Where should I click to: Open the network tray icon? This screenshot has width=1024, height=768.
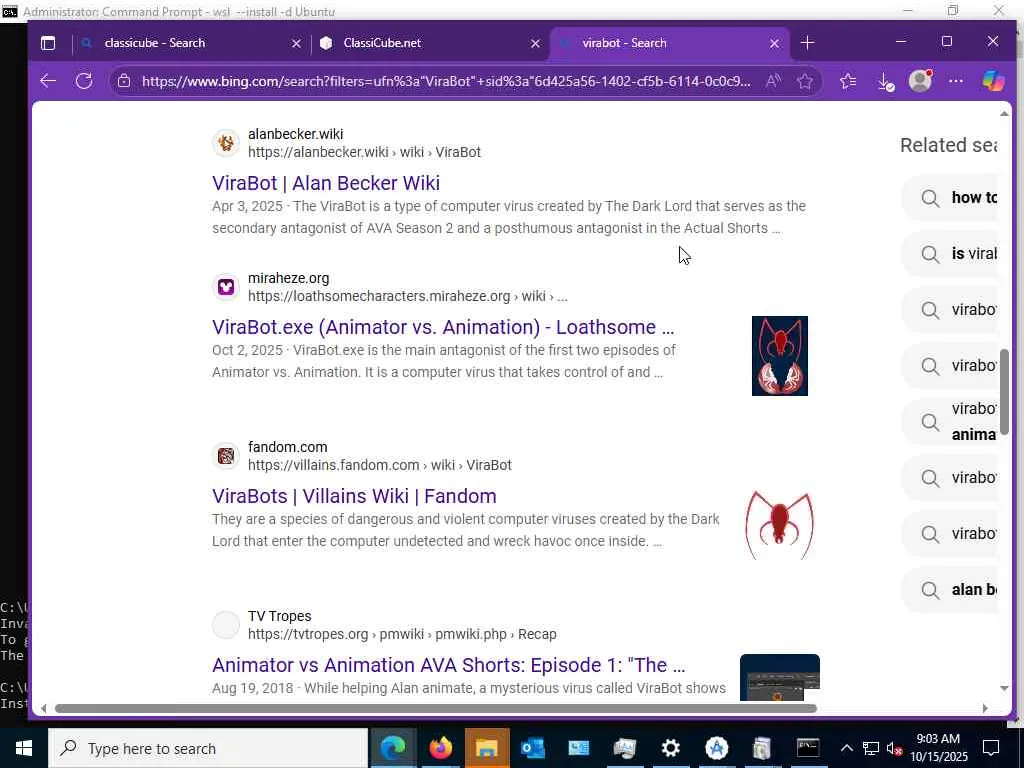(x=871, y=748)
